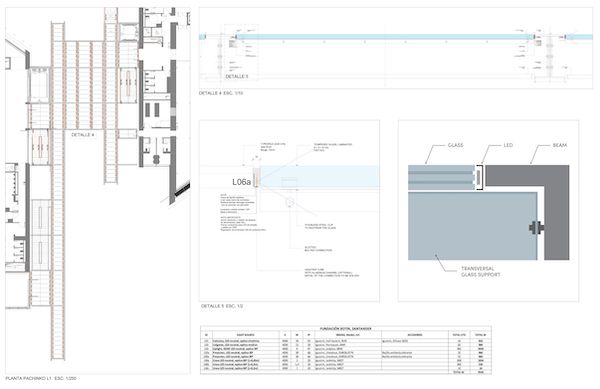Click the GLASS callout label
The height and width of the screenshot is (389, 600).
click(455, 145)
